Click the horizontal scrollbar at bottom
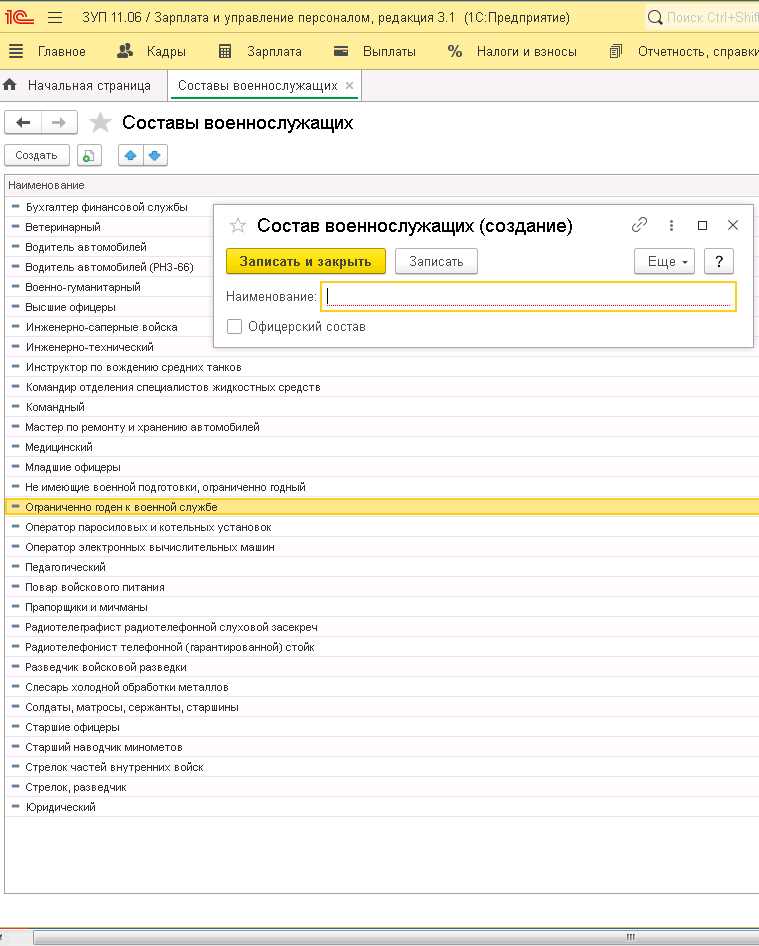The height and width of the screenshot is (946, 759). point(396,937)
